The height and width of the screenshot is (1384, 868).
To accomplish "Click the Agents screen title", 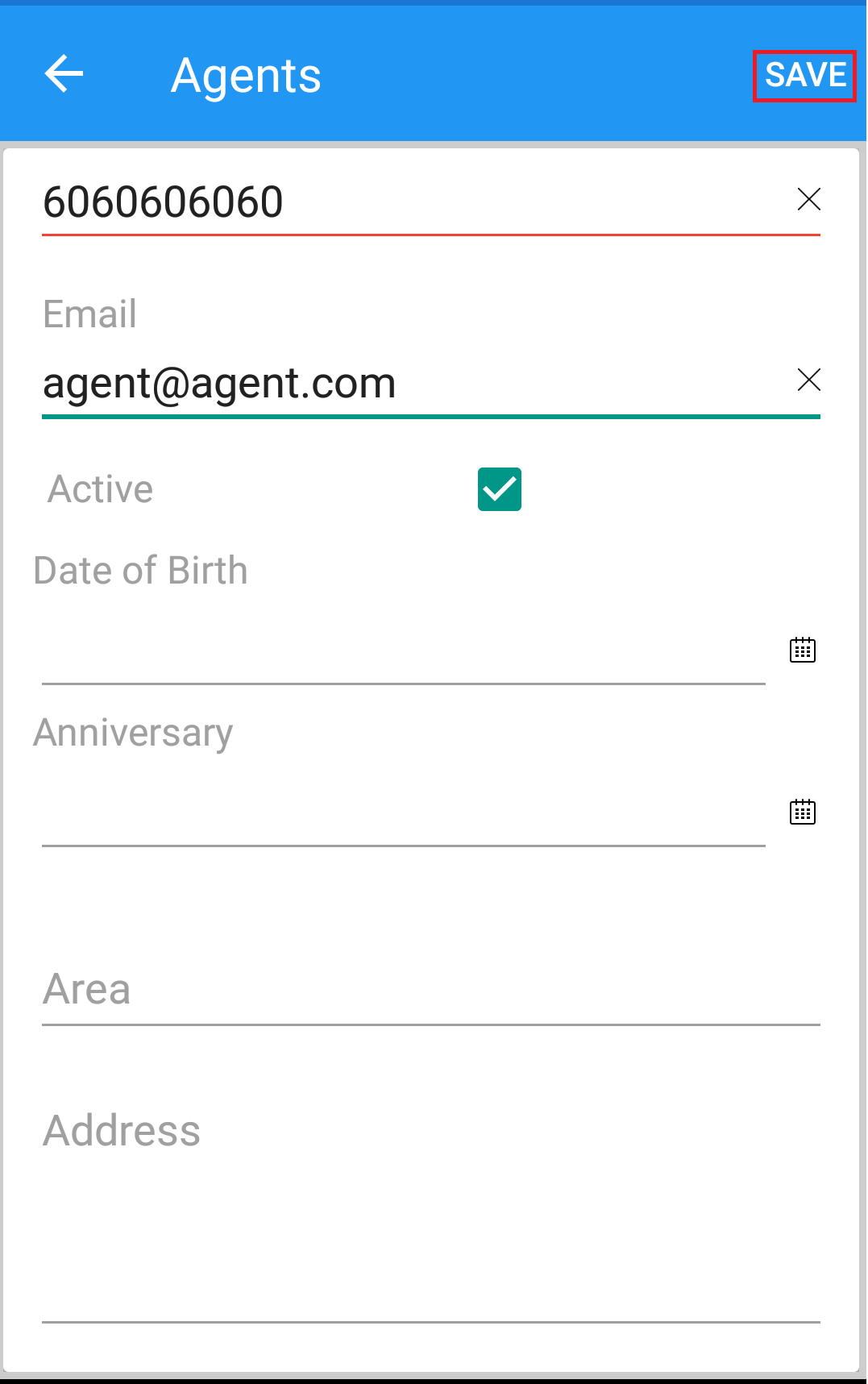I will click(247, 77).
